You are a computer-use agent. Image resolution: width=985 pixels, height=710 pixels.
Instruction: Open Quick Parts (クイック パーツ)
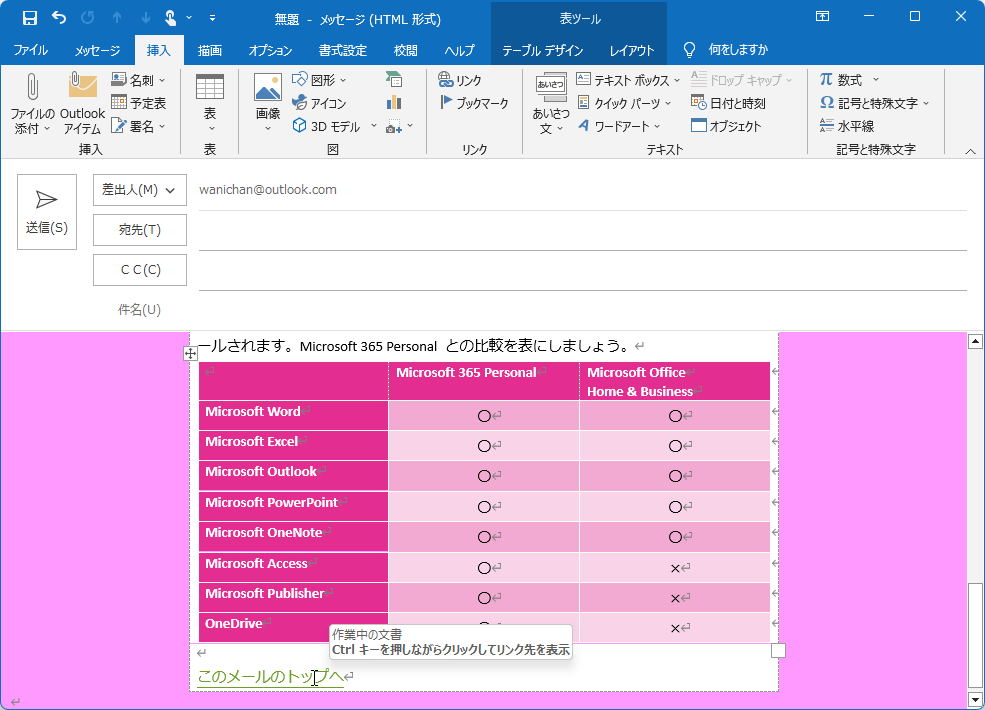click(x=624, y=103)
